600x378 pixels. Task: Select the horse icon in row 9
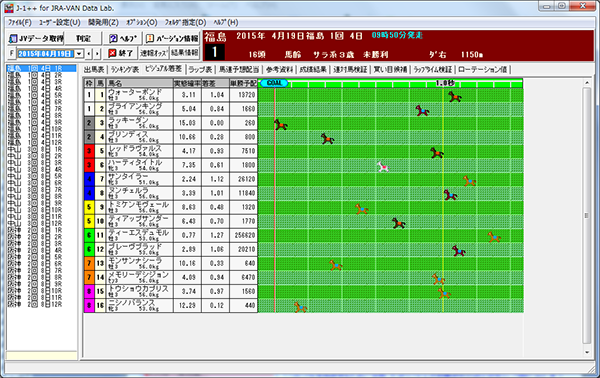[x=361, y=209]
